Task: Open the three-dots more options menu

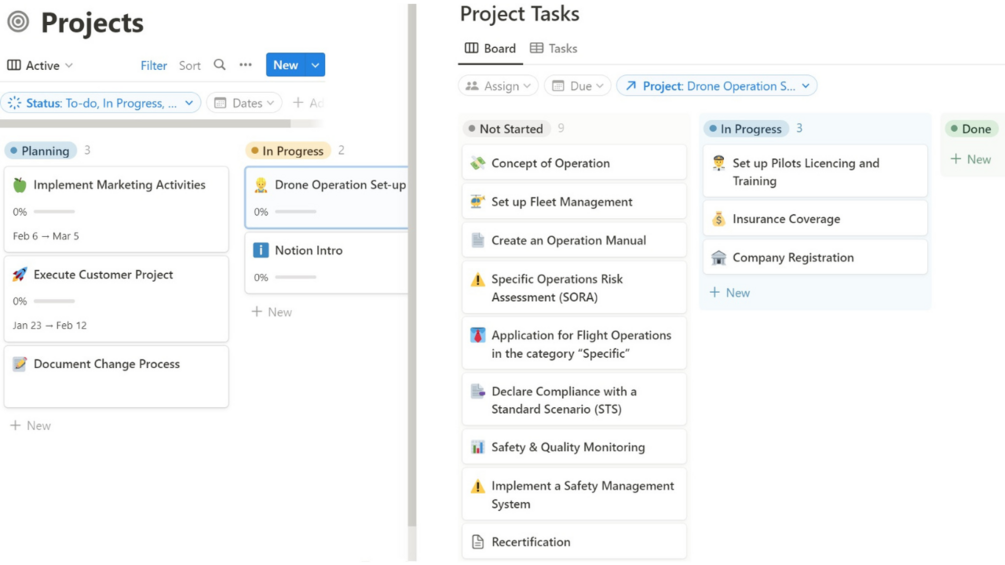Action: (x=245, y=65)
